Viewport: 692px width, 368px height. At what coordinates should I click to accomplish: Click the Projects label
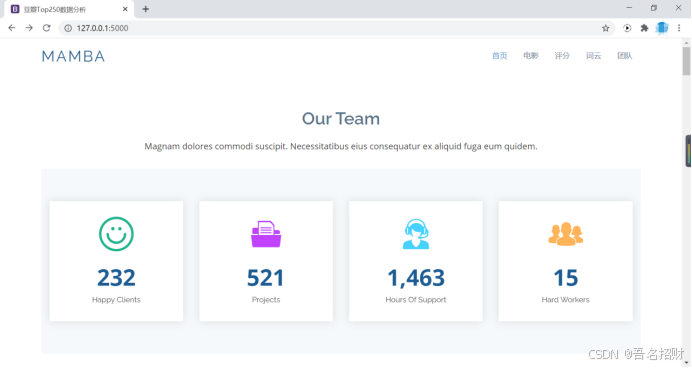266,300
